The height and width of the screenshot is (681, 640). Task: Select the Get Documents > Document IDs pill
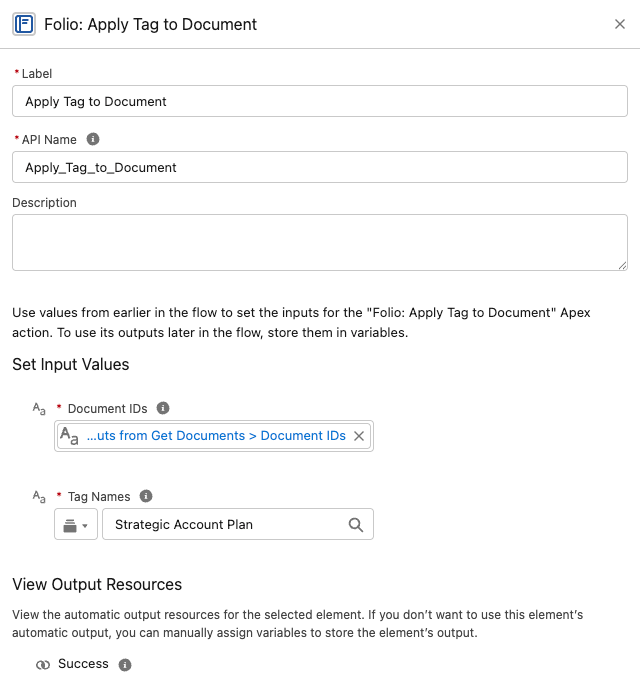(216, 436)
